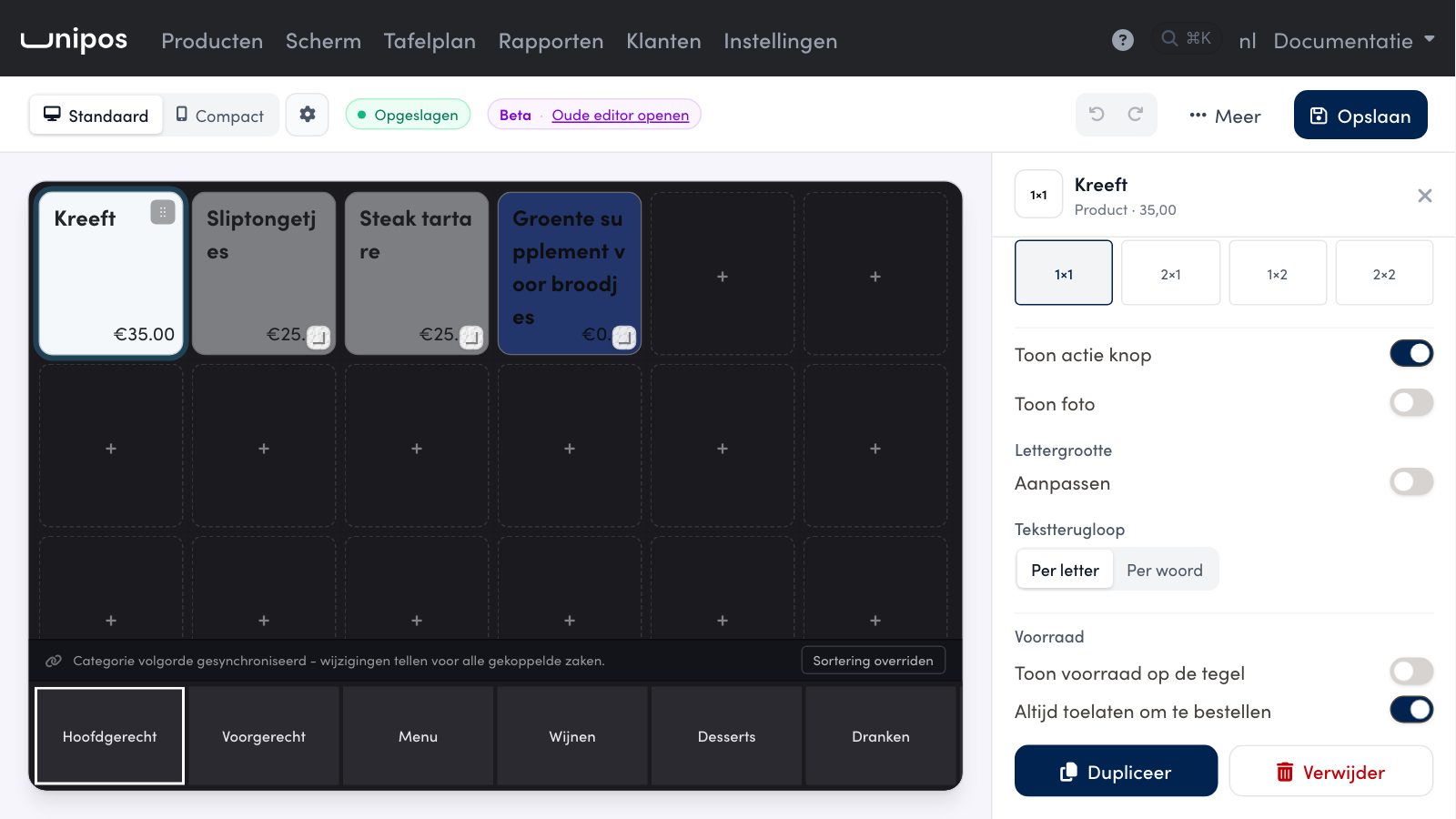Open the search box with ⌘K shortcut

pyautogui.click(x=1187, y=38)
